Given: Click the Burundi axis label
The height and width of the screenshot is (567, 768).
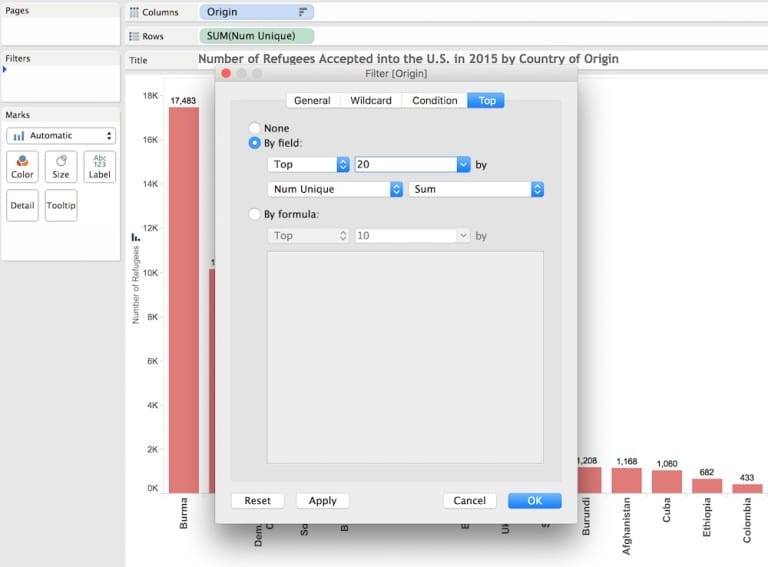Looking at the screenshot, I should [586, 516].
